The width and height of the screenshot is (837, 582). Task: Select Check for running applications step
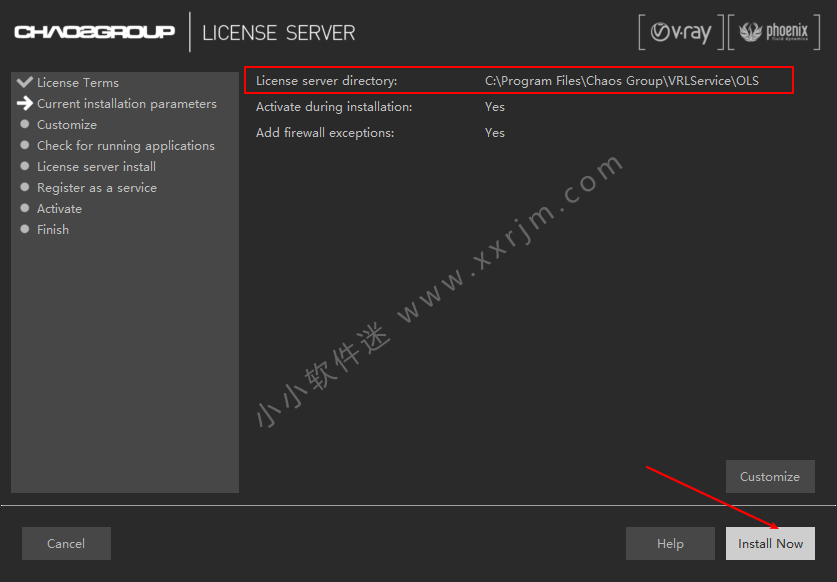click(x=126, y=146)
